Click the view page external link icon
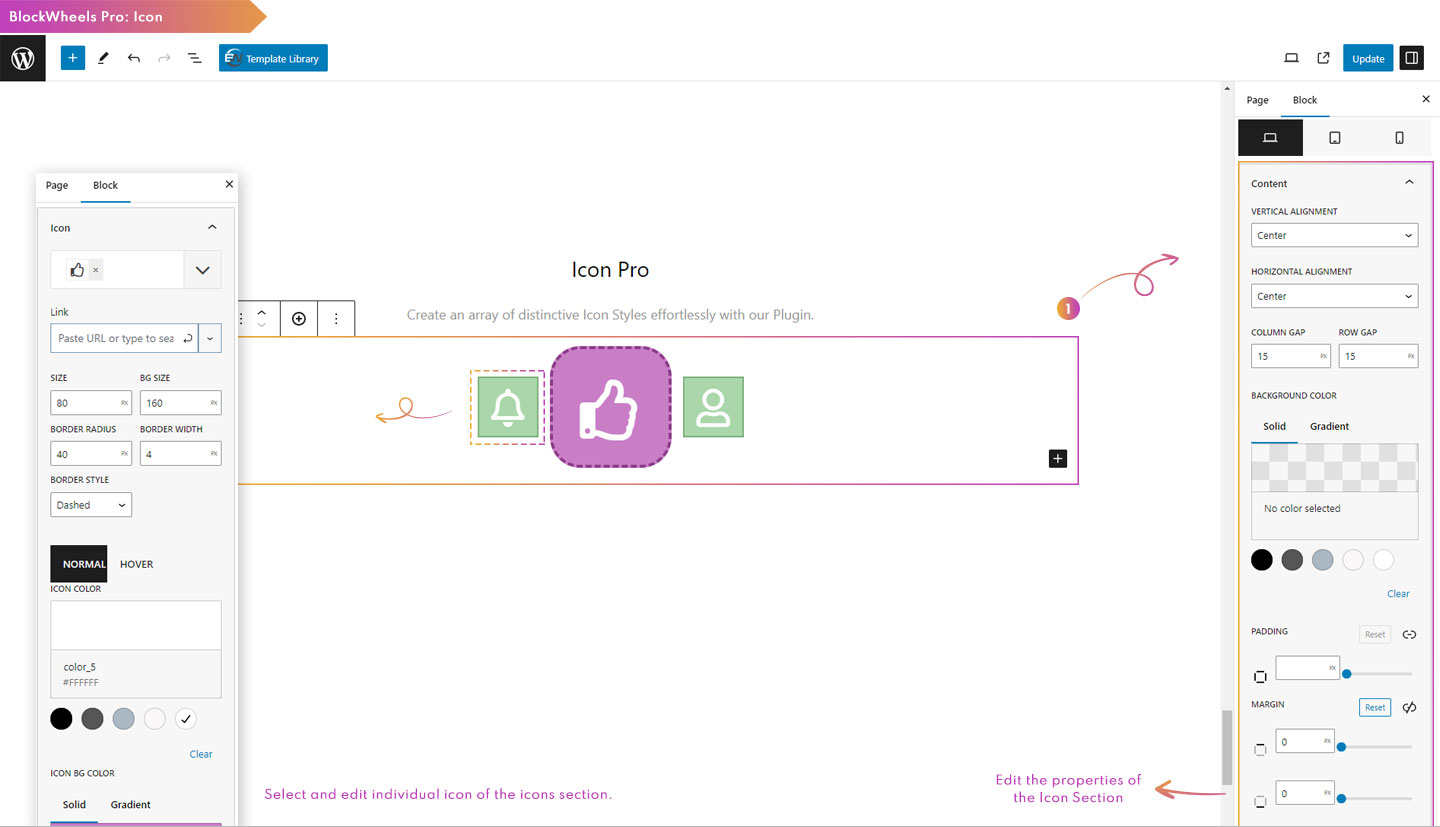Viewport: 1440px width, 827px height. [1323, 58]
